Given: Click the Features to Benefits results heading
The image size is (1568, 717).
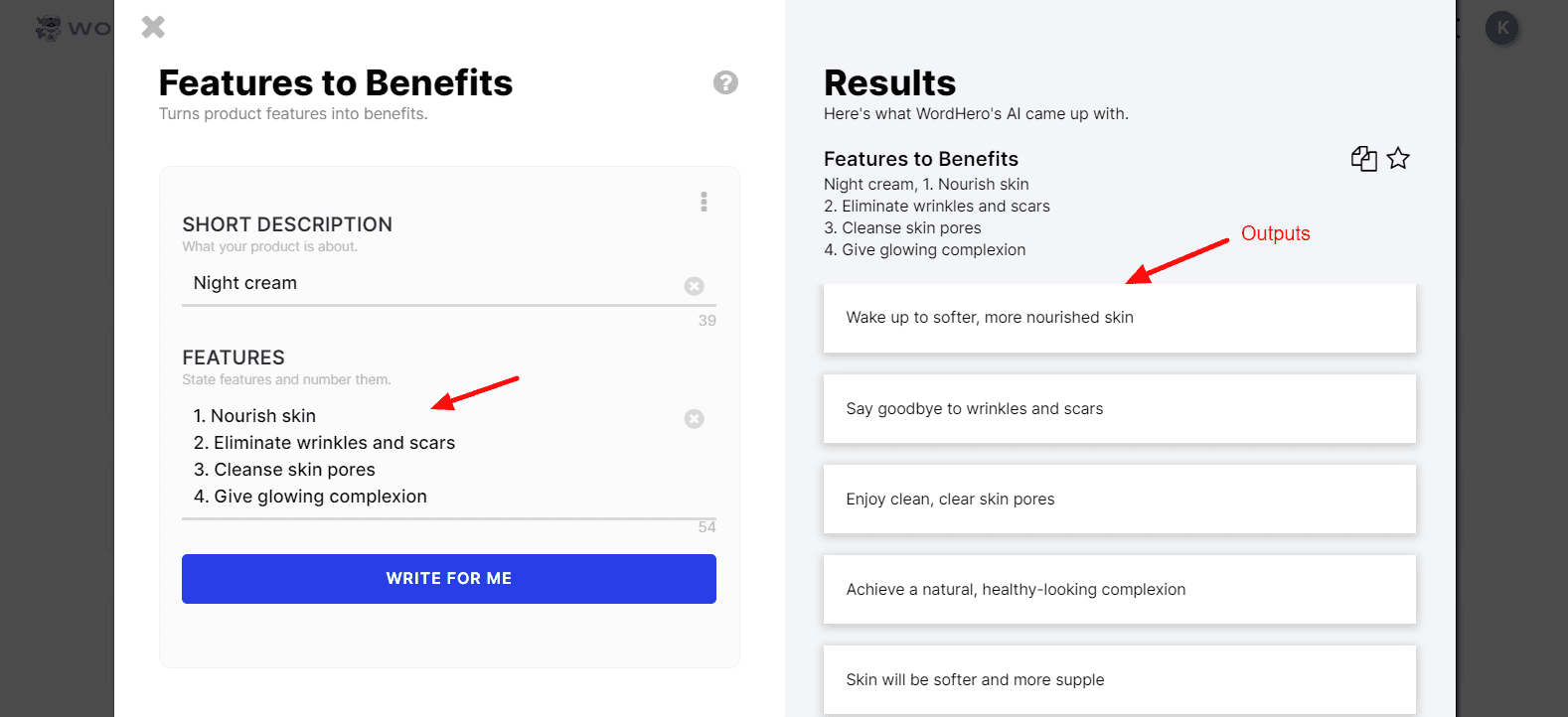Looking at the screenshot, I should [921, 159].
